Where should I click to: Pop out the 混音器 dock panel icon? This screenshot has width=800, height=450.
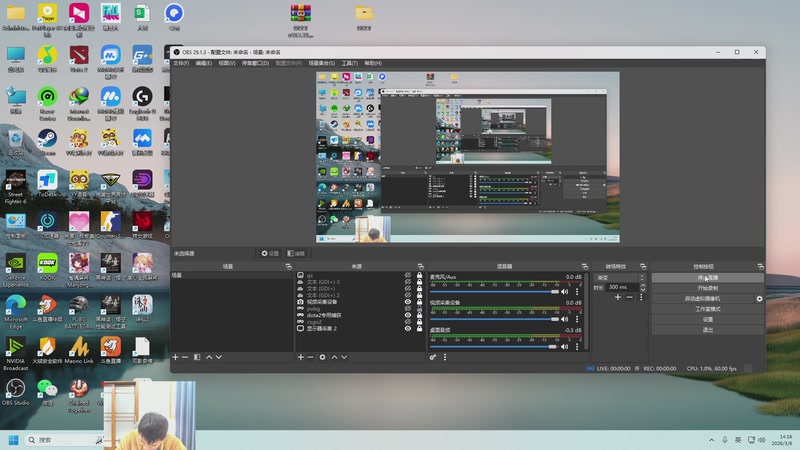[585, 267]
